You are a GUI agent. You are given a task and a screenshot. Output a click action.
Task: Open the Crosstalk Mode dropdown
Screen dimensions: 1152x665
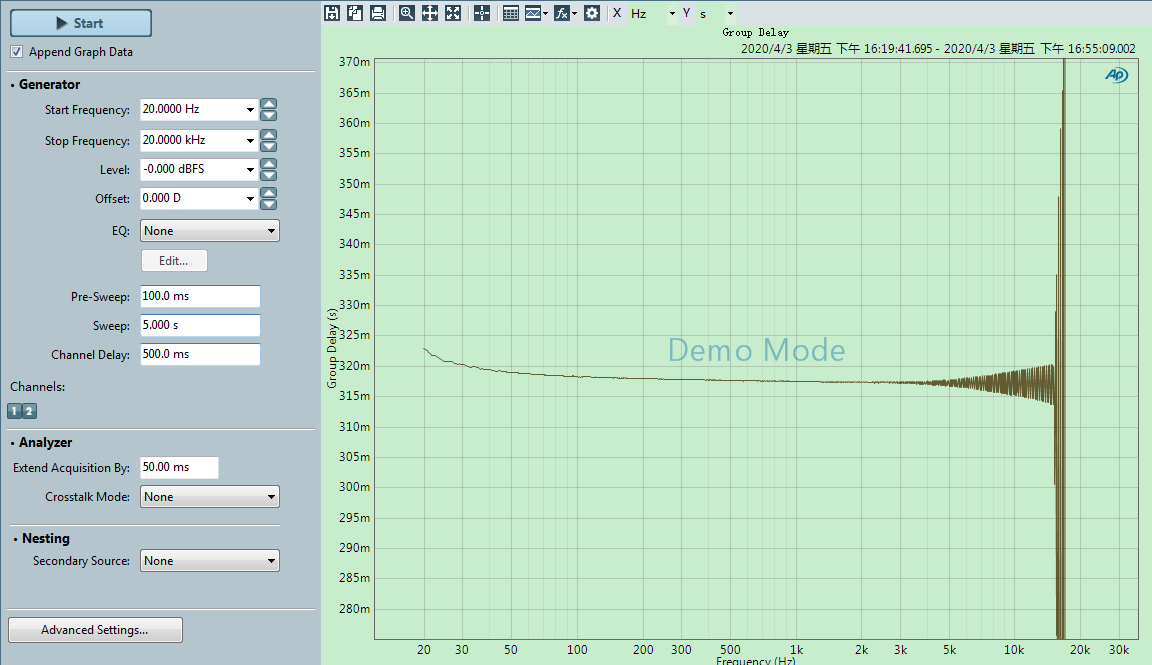210,497
